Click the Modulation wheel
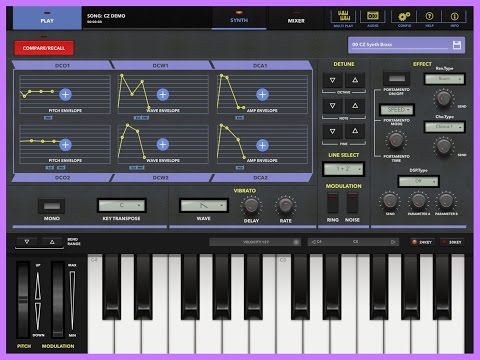Screen dimensions: 480x360 click(x=58, y=299)
